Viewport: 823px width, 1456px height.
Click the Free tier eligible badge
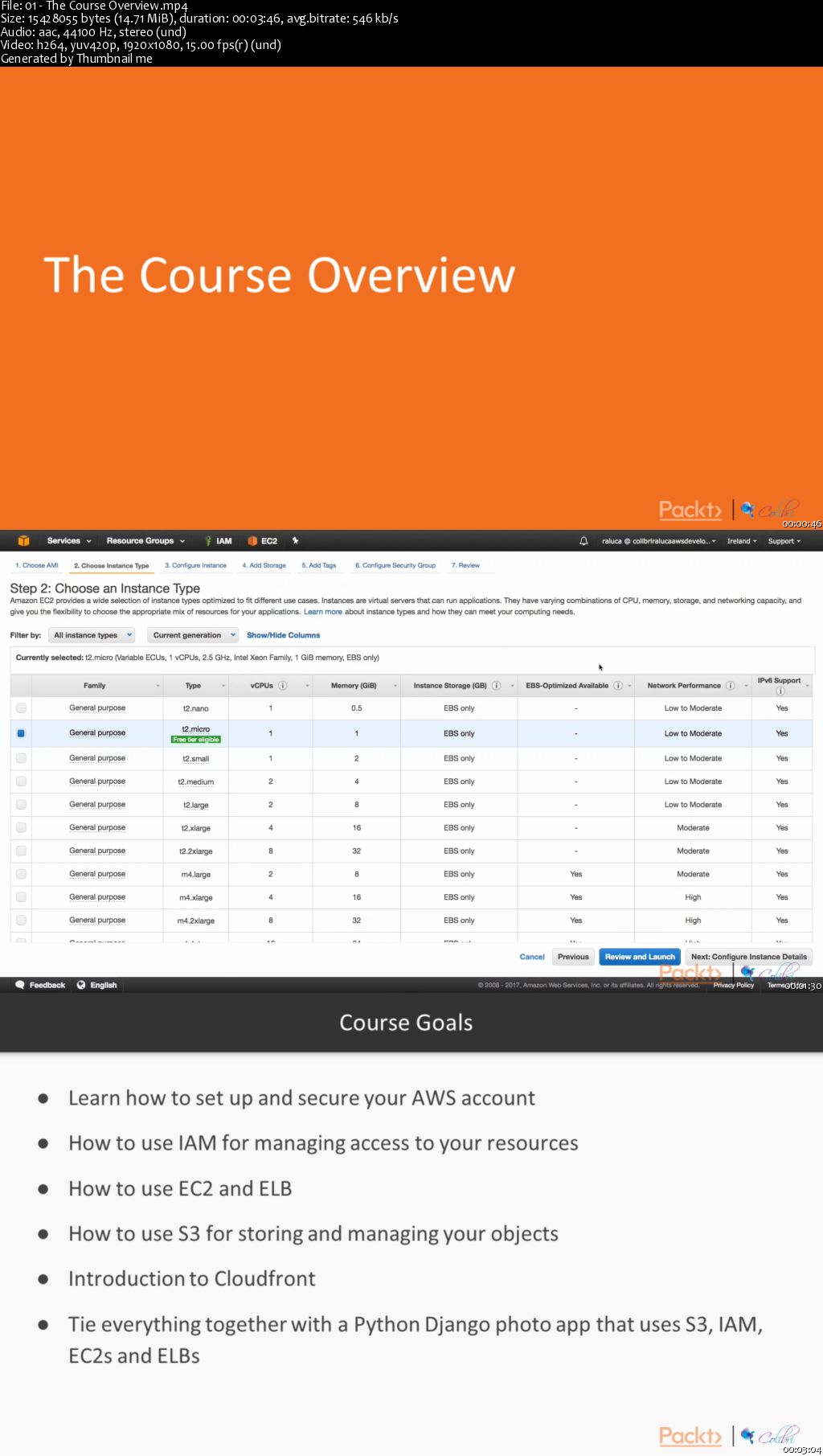click(x=195, y=740)
